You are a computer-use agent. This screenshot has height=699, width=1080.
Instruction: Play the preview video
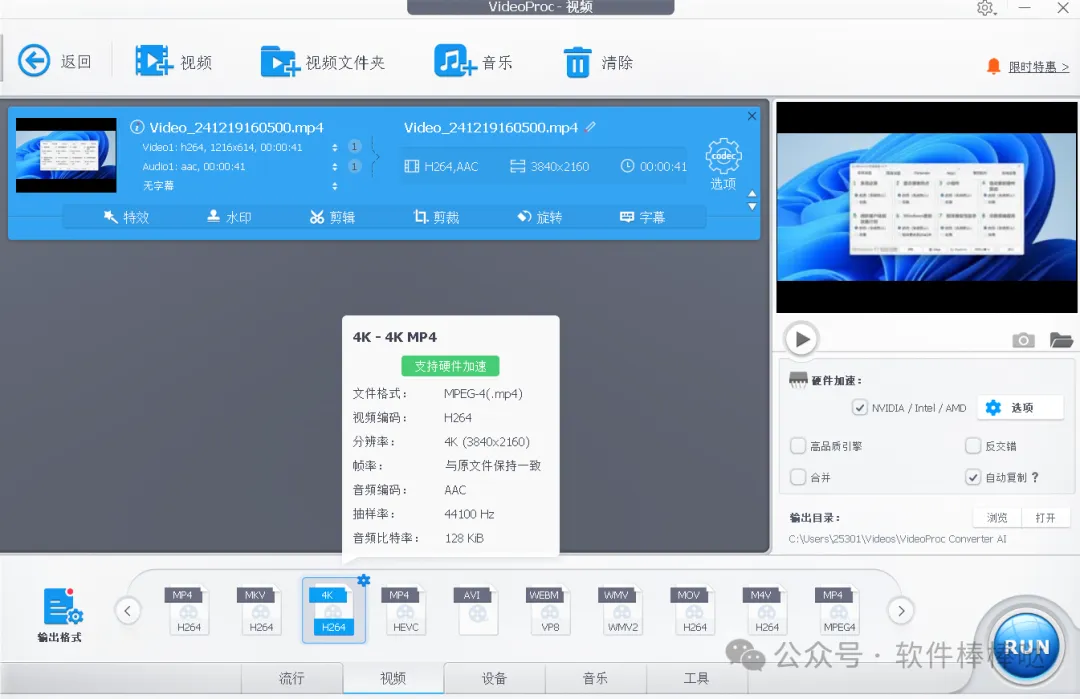click(x=801, y=339)
